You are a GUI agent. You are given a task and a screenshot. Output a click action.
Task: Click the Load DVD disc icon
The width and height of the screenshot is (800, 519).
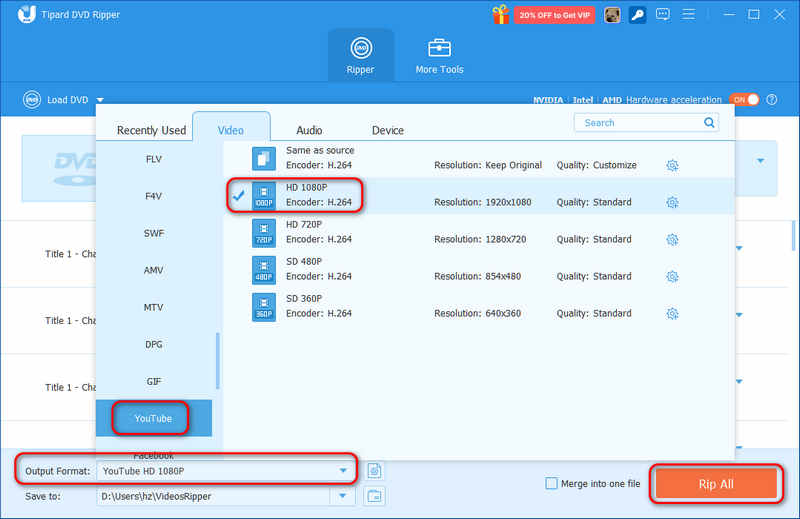pos(32,100)
